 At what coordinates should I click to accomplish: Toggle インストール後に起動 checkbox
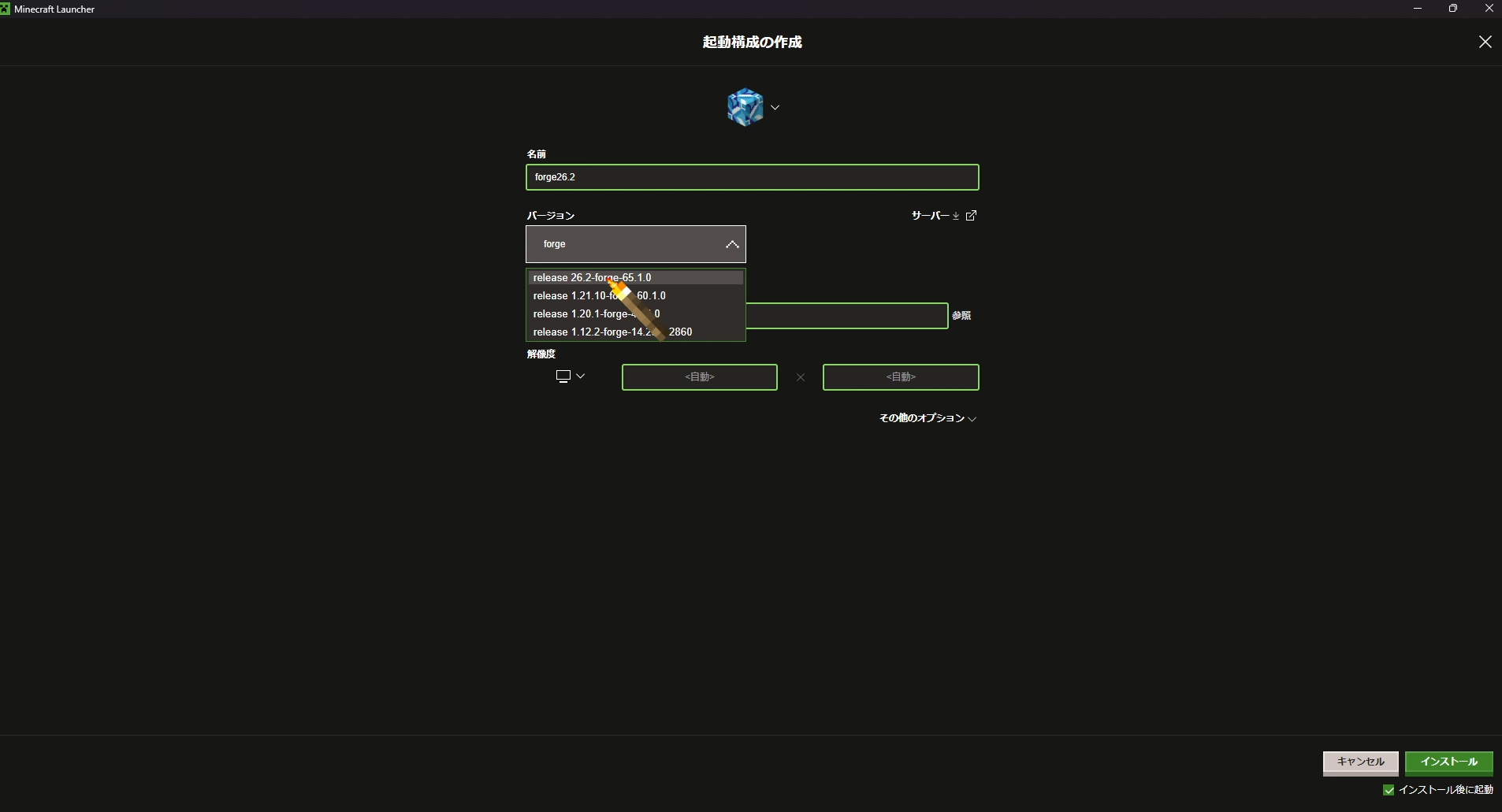click(1389, 790)
